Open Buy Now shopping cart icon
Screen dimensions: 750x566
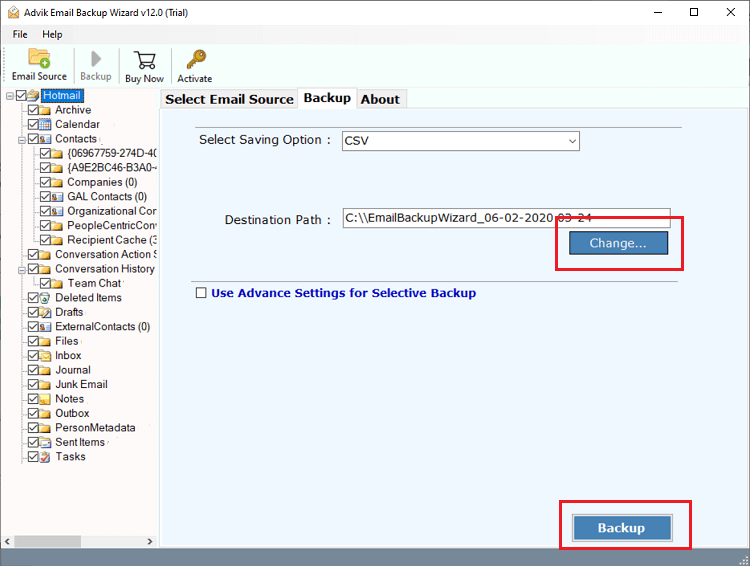(x=144, y=60)
